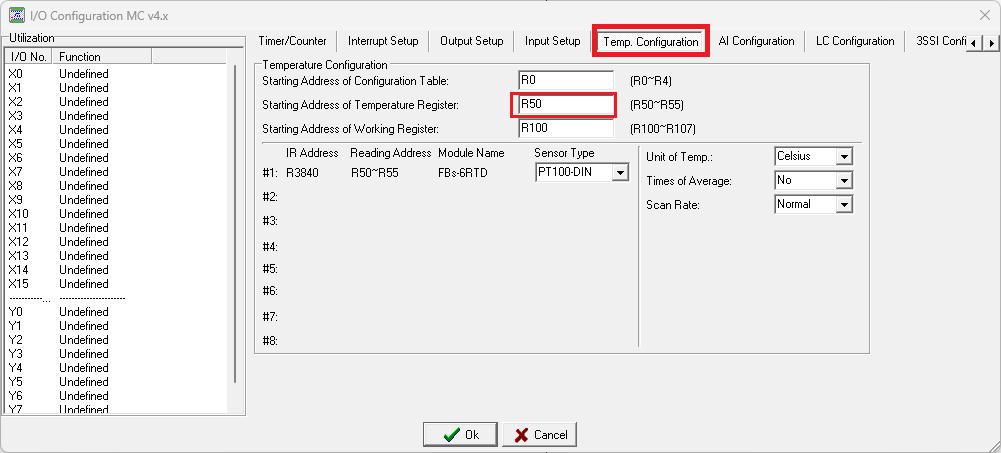Screen dimensions: 1001x453
Task: Open the LC Configuration tab
Action: (854, 41)
